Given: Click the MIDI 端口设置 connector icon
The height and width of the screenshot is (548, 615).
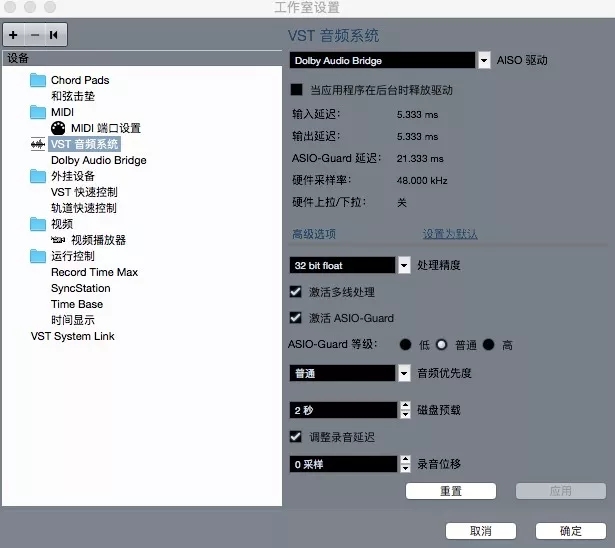Looking at the screenshot, I should coord(58,128).
